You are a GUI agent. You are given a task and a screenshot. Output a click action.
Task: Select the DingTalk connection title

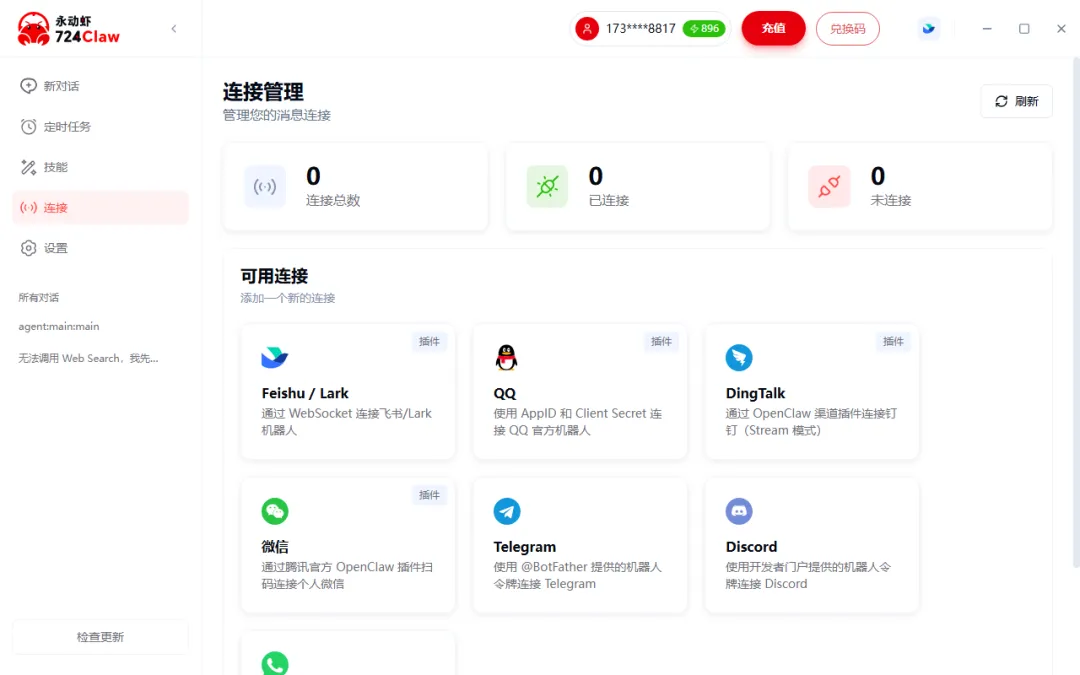pos(756,393)
